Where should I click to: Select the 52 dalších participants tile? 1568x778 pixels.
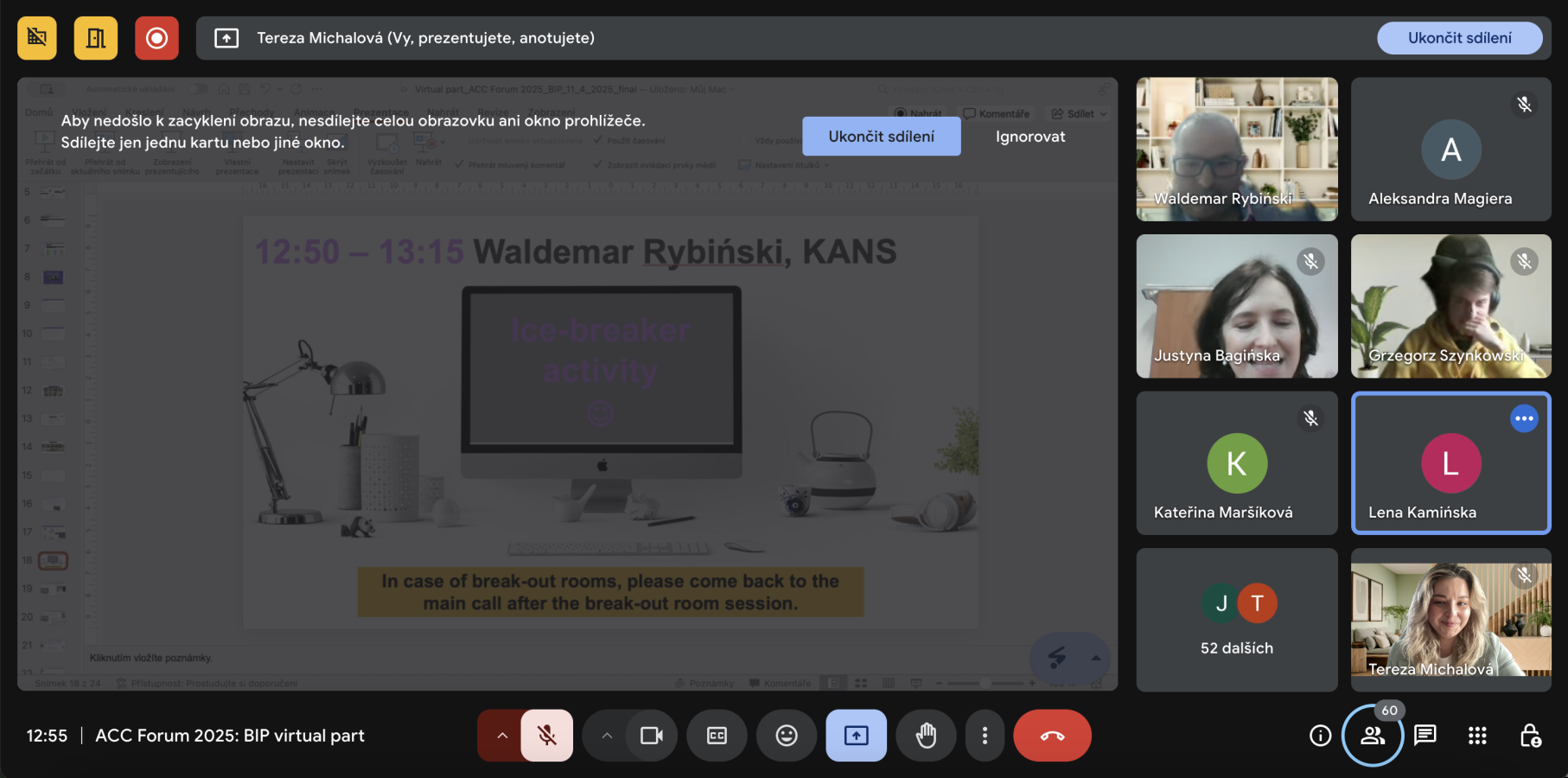tap(1237, 620)
